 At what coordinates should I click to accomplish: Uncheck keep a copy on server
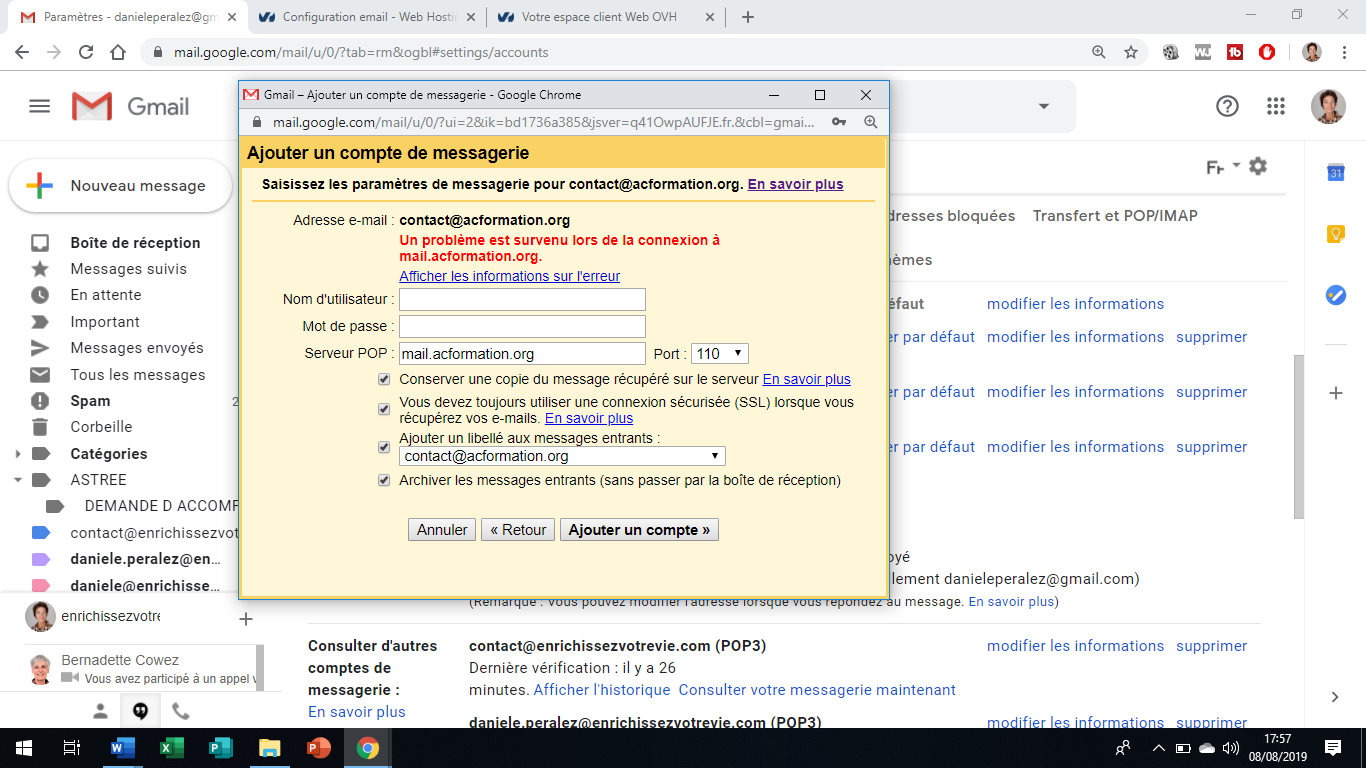pos(384,379)
